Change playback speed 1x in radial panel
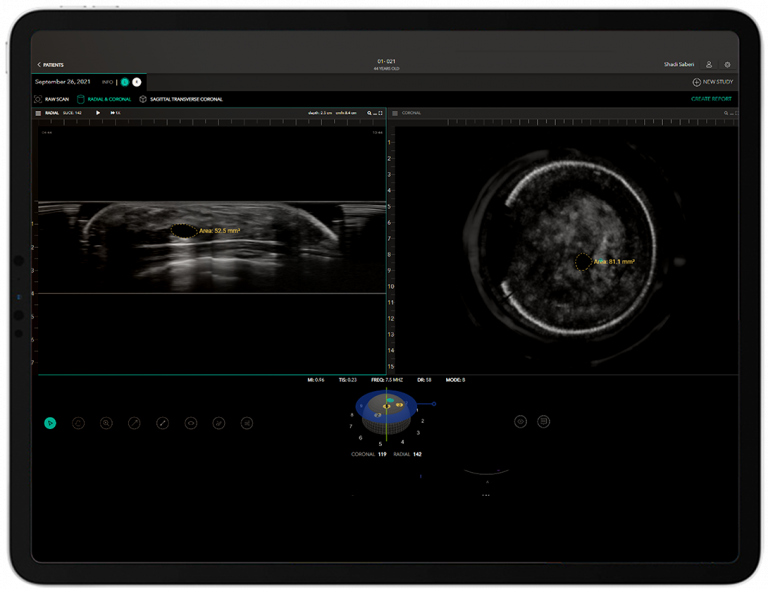768x589 pixels. click(116, 113)
